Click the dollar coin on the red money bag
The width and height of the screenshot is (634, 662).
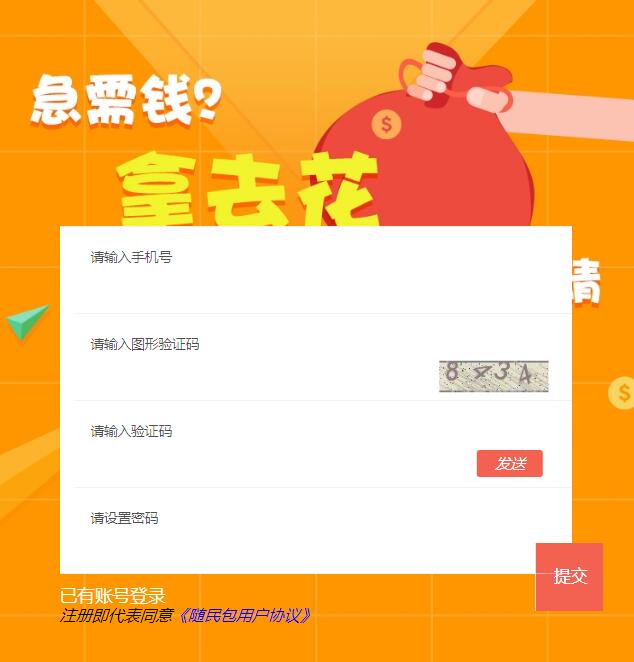click(x=386, y=124)
